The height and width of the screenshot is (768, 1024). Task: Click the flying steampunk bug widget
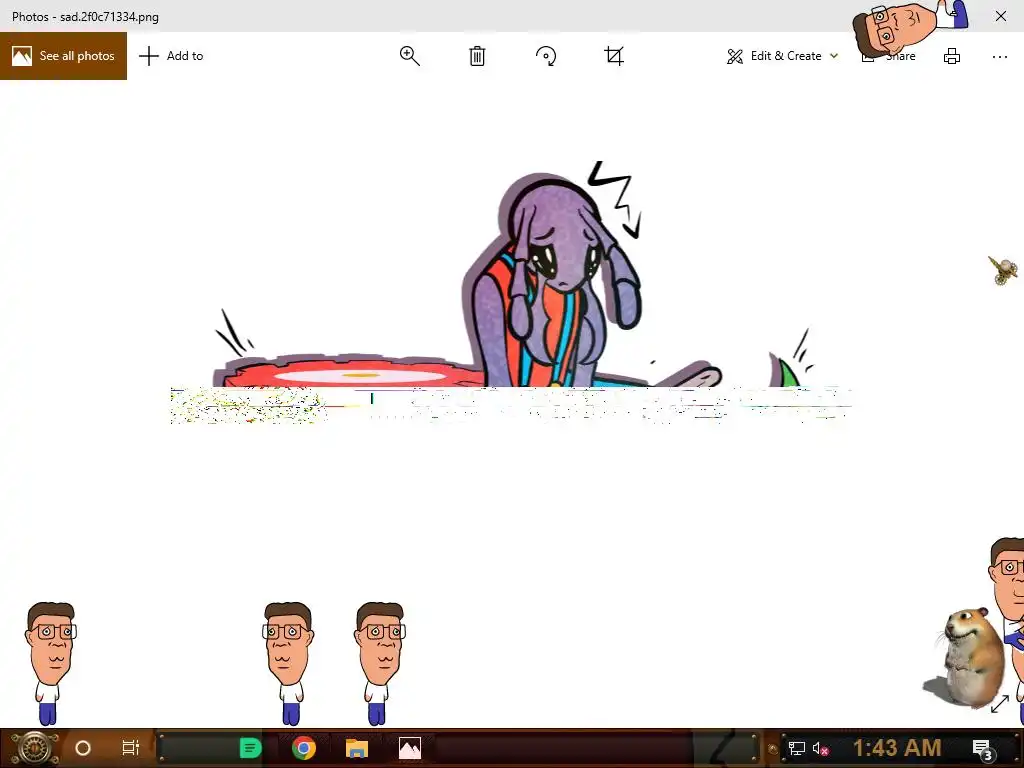coord(1003,270)
